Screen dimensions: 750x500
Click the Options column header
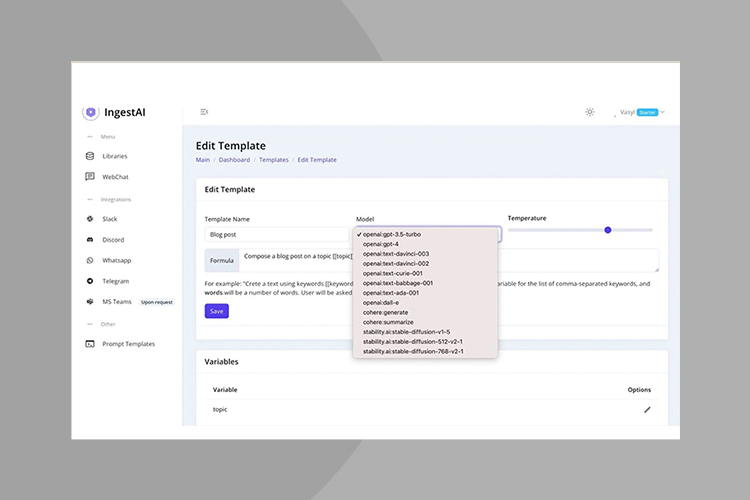(639, 390)
